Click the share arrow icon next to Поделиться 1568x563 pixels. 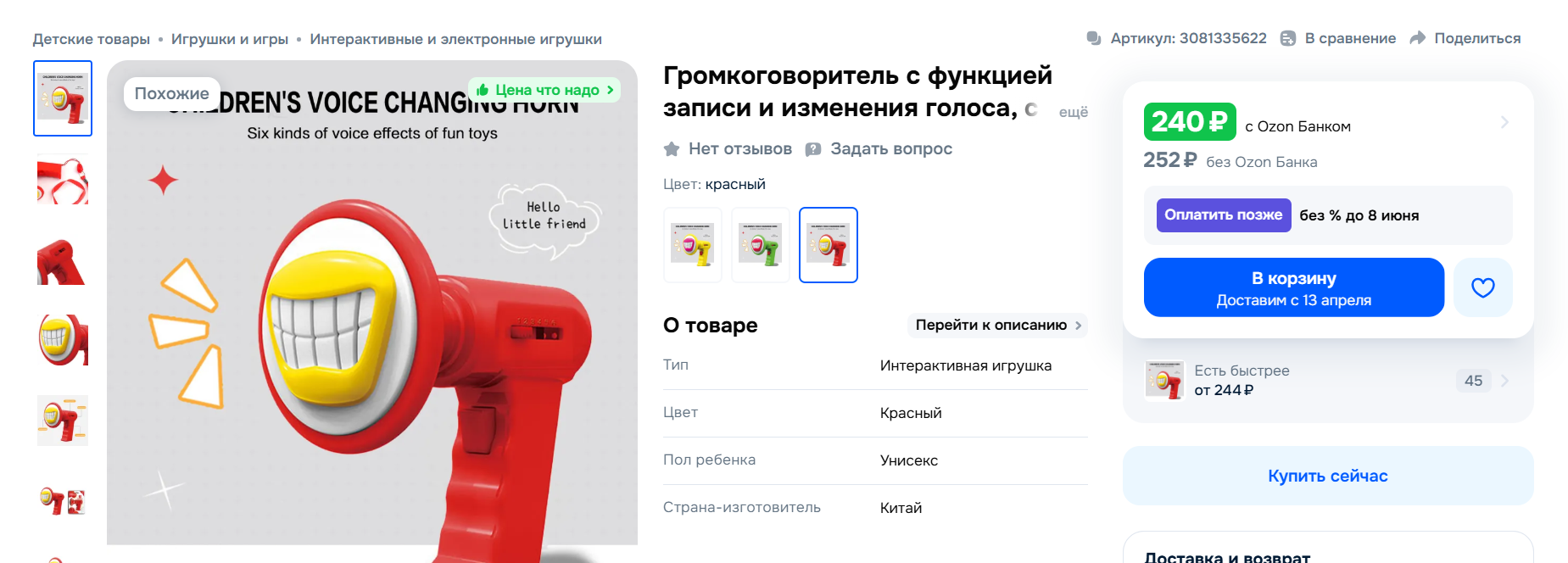click(x=1417, y=38)
